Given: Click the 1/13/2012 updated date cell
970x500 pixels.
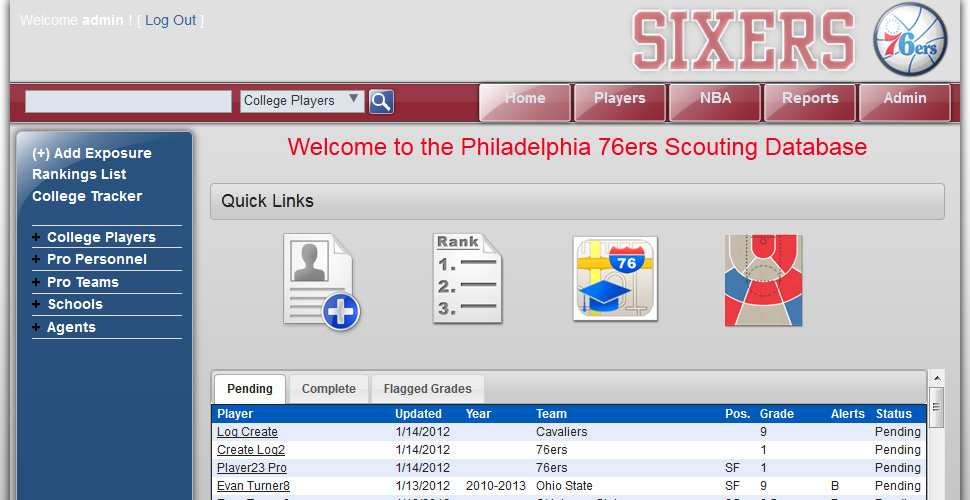Looking at the screenshot, I should (x=423, y=486).
